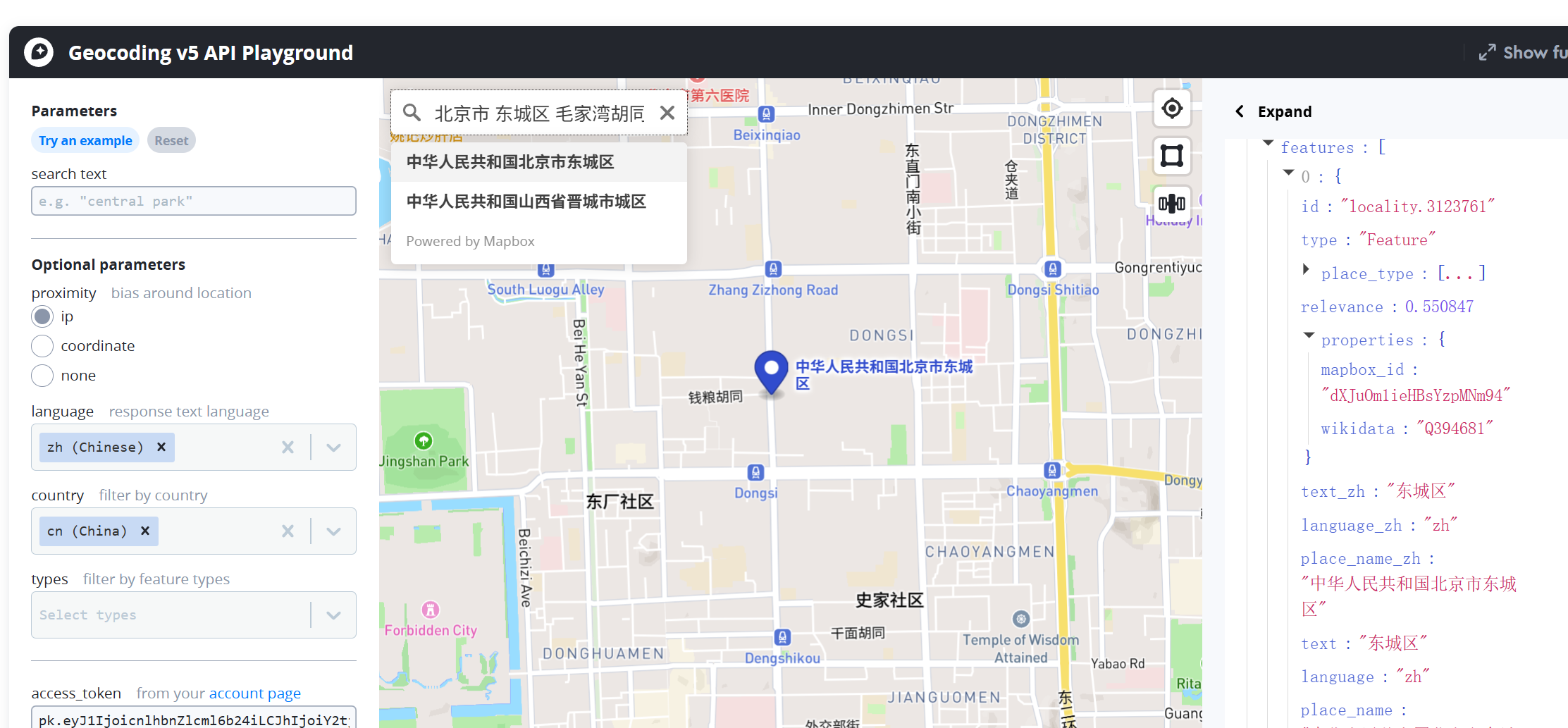
Task: Click the Zhang Zizhong Road station icon
Action: 773,269
